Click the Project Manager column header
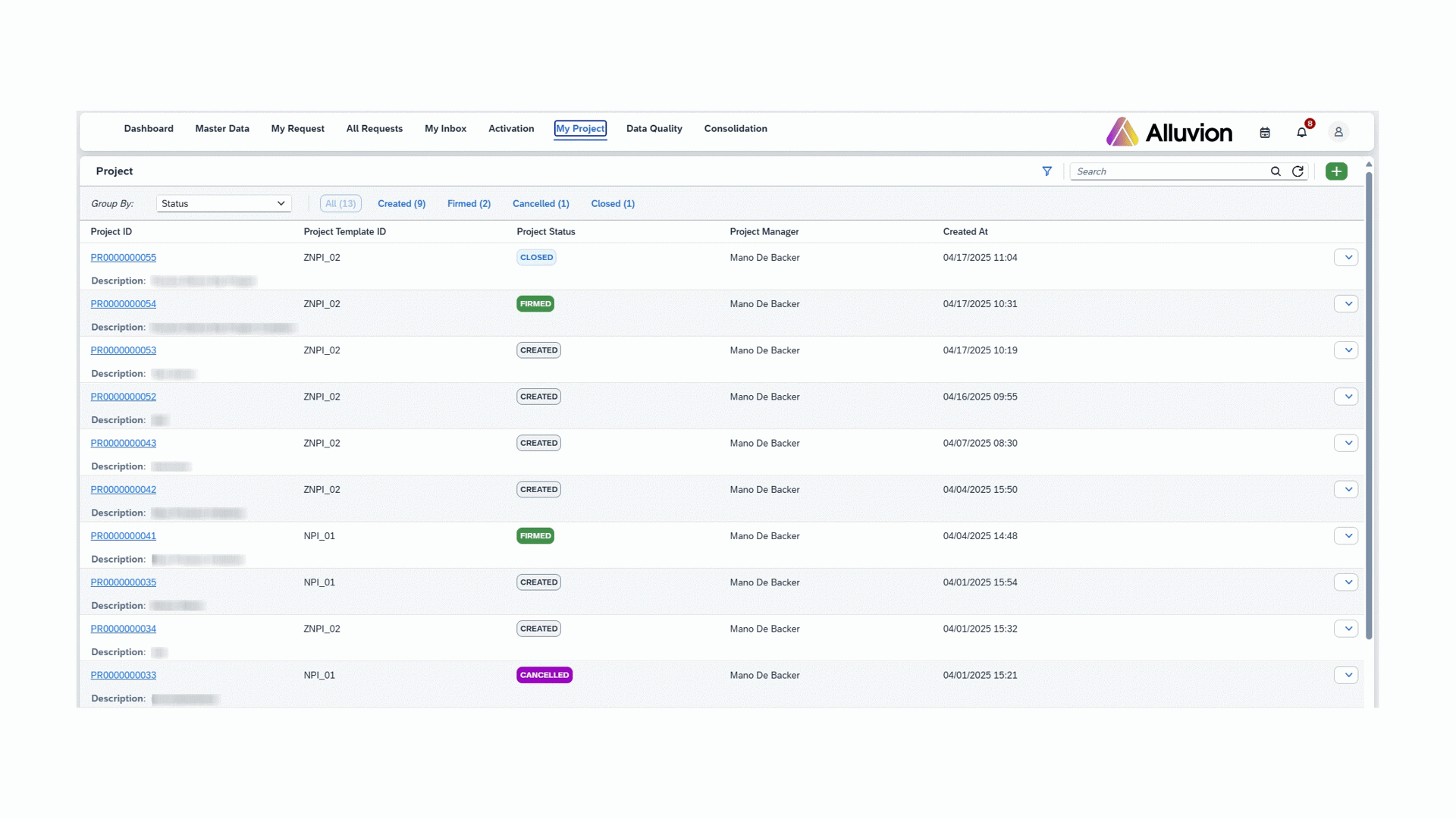Screen dimensions: 1456x819 tap(764, 232)
